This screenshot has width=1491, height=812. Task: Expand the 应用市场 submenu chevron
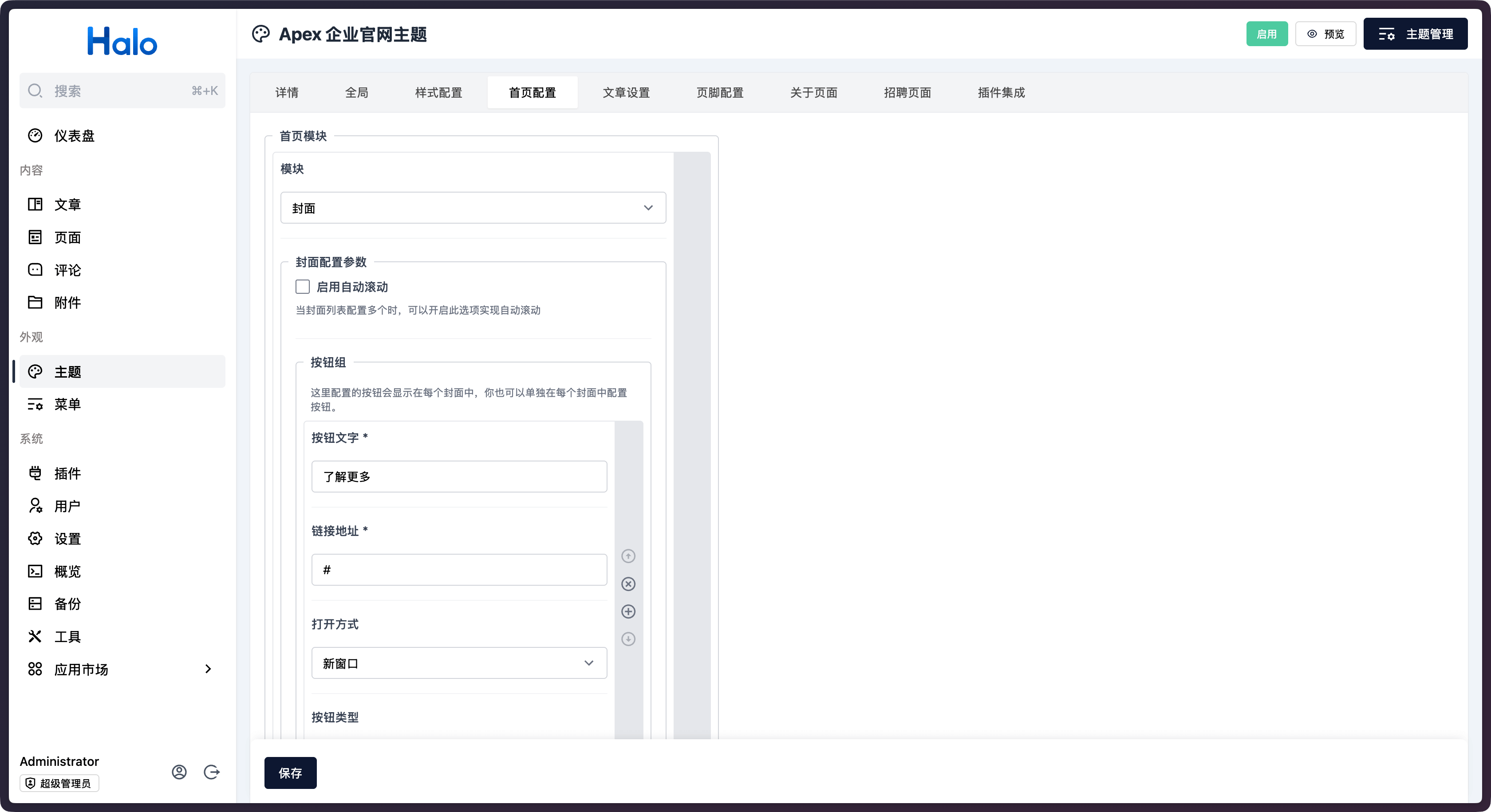[x=209, y=669]
